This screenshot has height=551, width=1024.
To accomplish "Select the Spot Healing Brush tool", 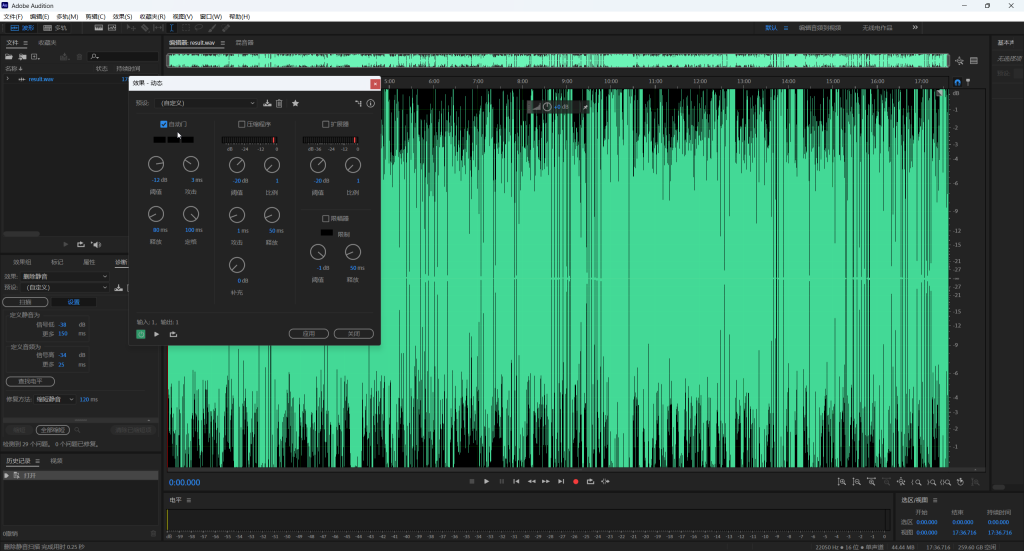I will click(x=226, y=28).
